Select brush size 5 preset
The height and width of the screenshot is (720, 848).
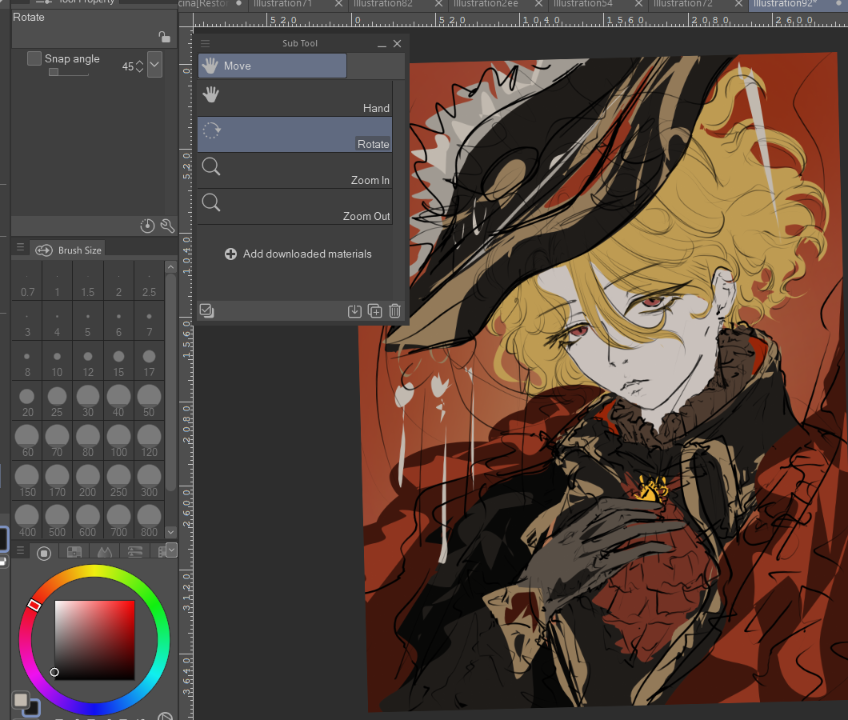(88, 321)
